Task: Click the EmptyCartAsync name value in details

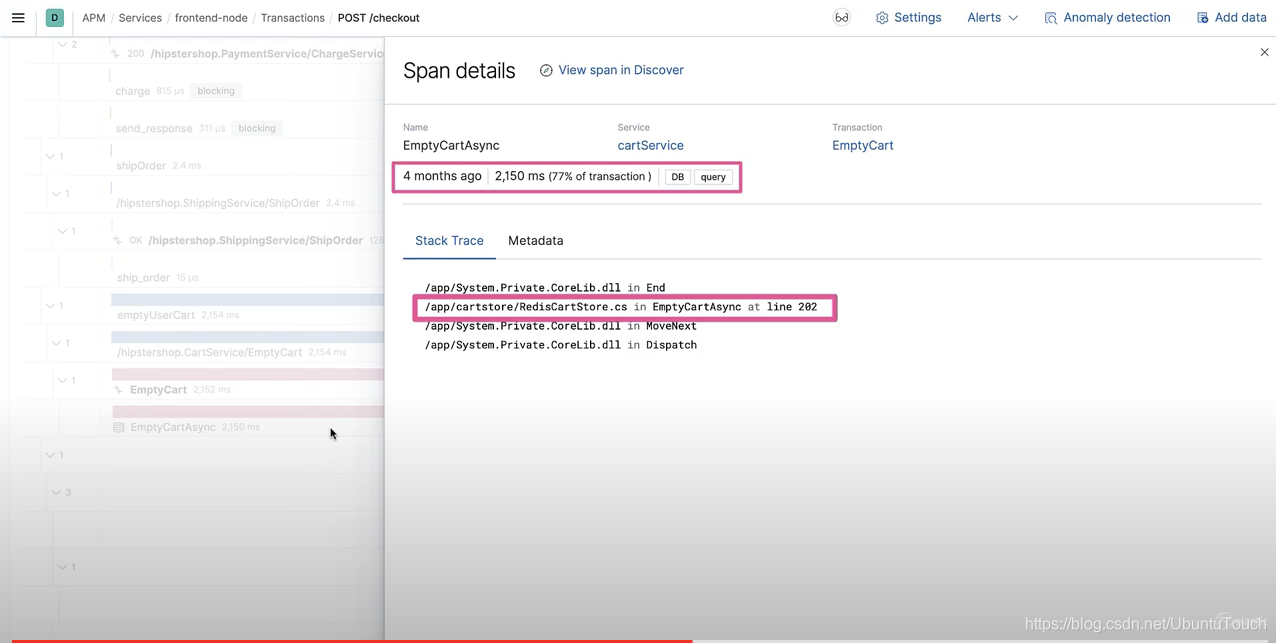Action: pos(451,146)
